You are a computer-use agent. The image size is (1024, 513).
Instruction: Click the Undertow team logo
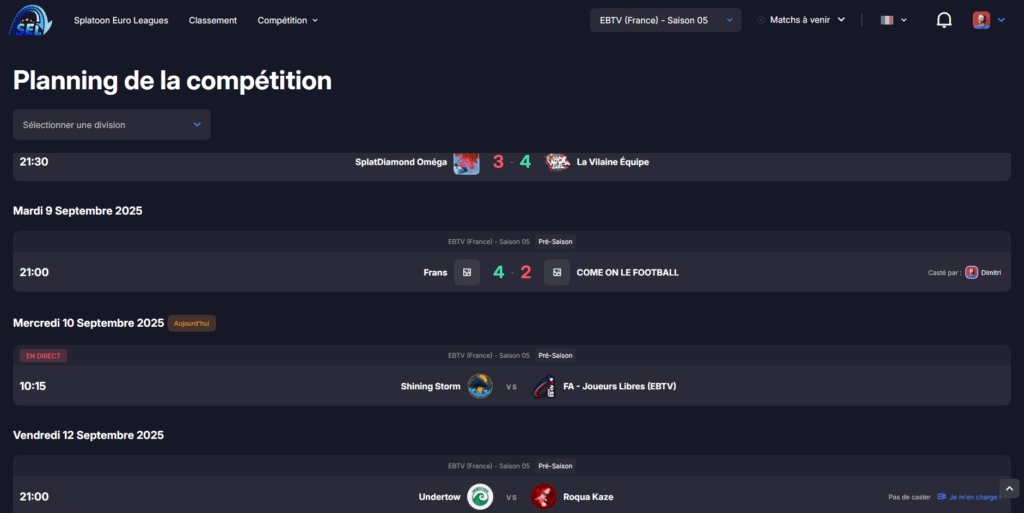[x=480, y=497]
